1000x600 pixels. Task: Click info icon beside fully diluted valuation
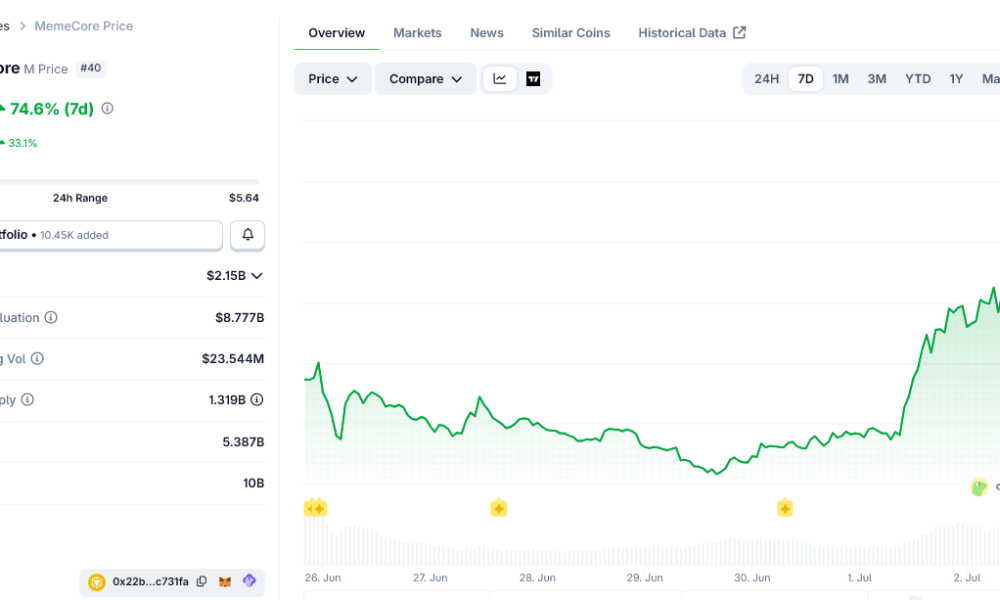51,318
